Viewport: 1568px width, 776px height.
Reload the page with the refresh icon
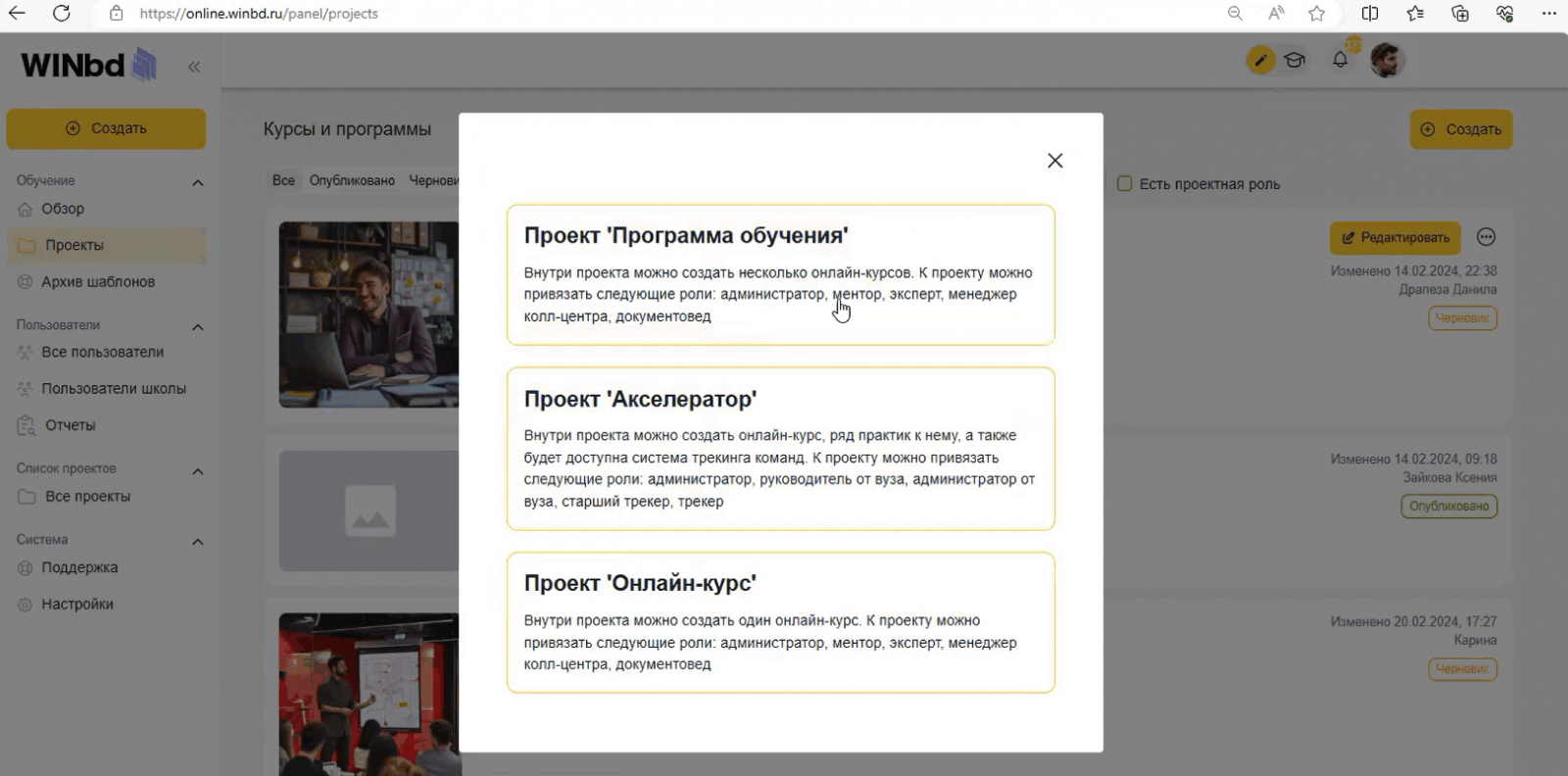[62, 14]
